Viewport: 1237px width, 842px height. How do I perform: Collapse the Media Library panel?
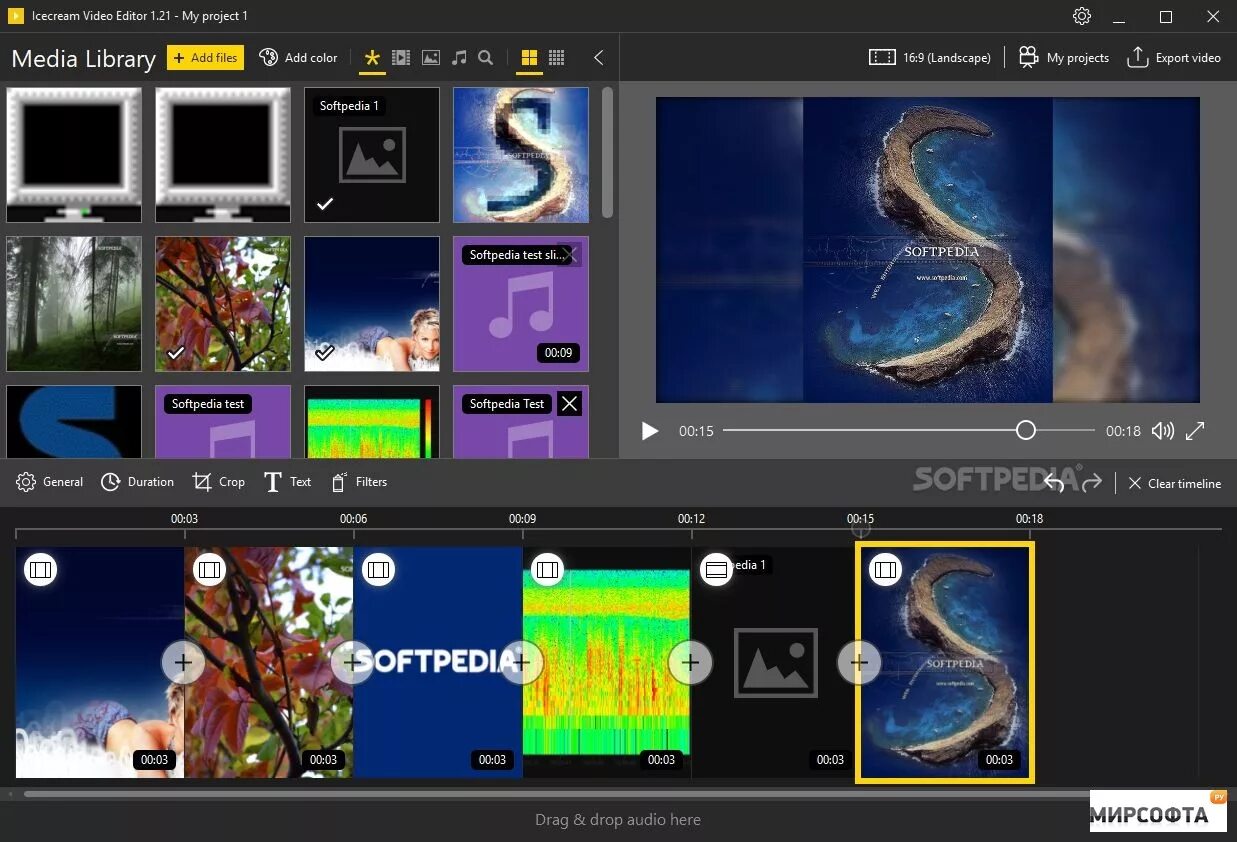[x=598, y=58]
